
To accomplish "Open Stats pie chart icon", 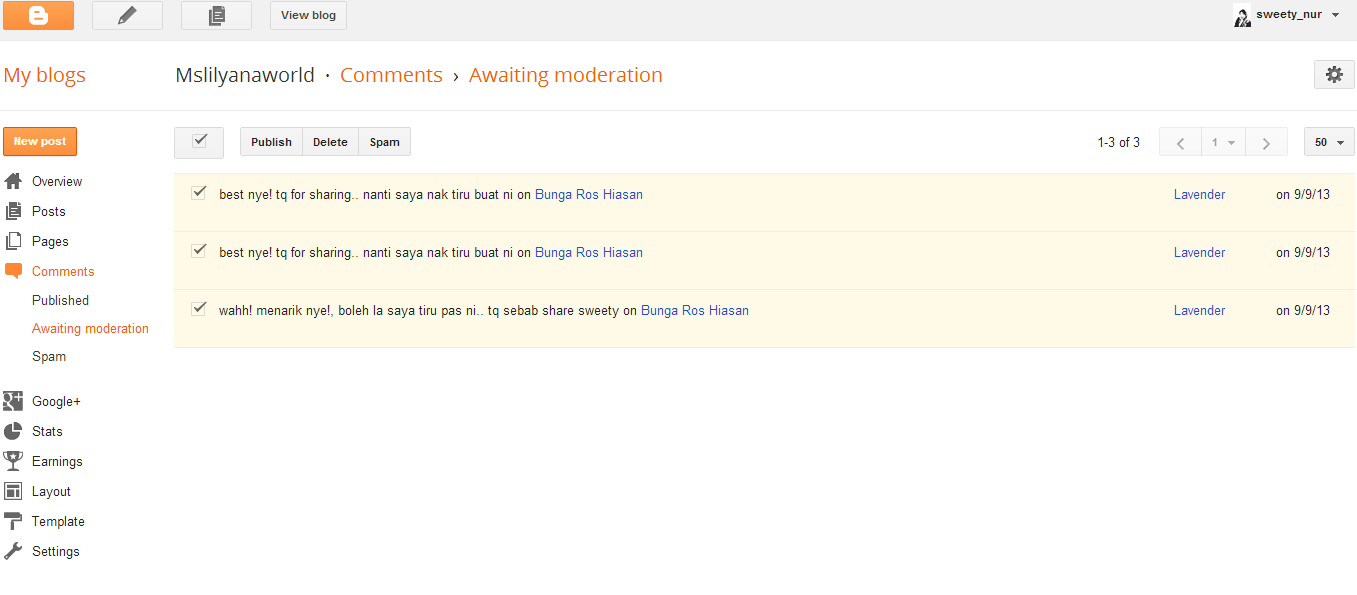I will click(x=13, y=431).
